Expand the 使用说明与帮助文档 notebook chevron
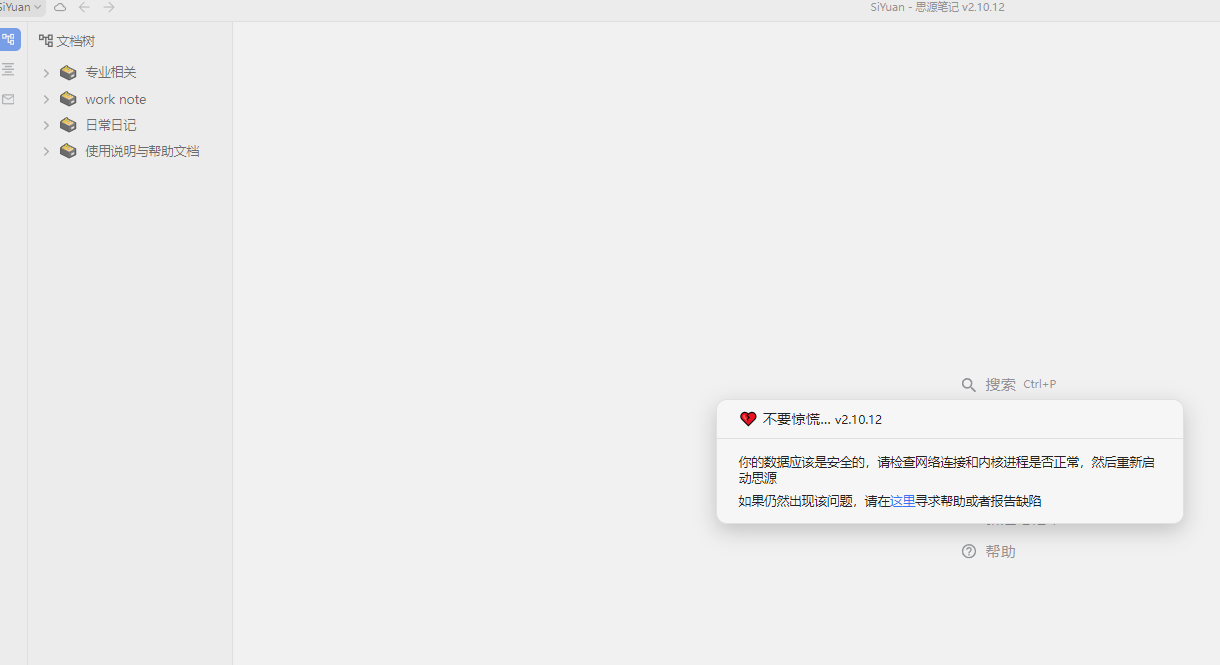1220x665 pixels. pos(46,151)
